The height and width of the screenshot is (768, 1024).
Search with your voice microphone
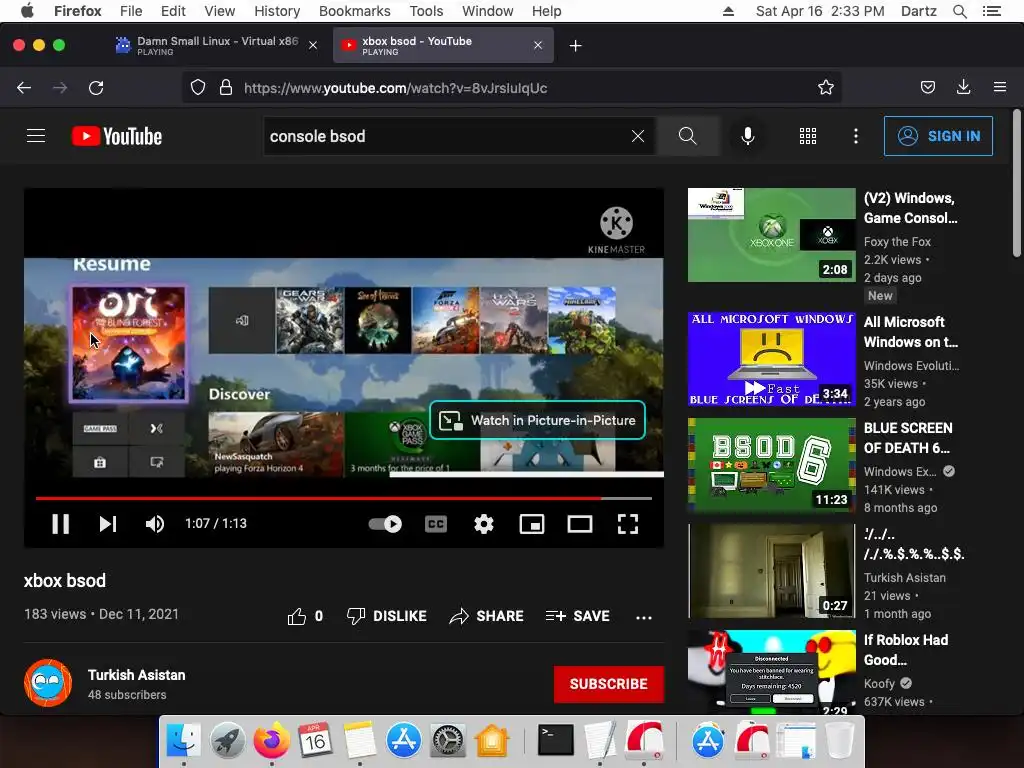click(x=748, y=136)
